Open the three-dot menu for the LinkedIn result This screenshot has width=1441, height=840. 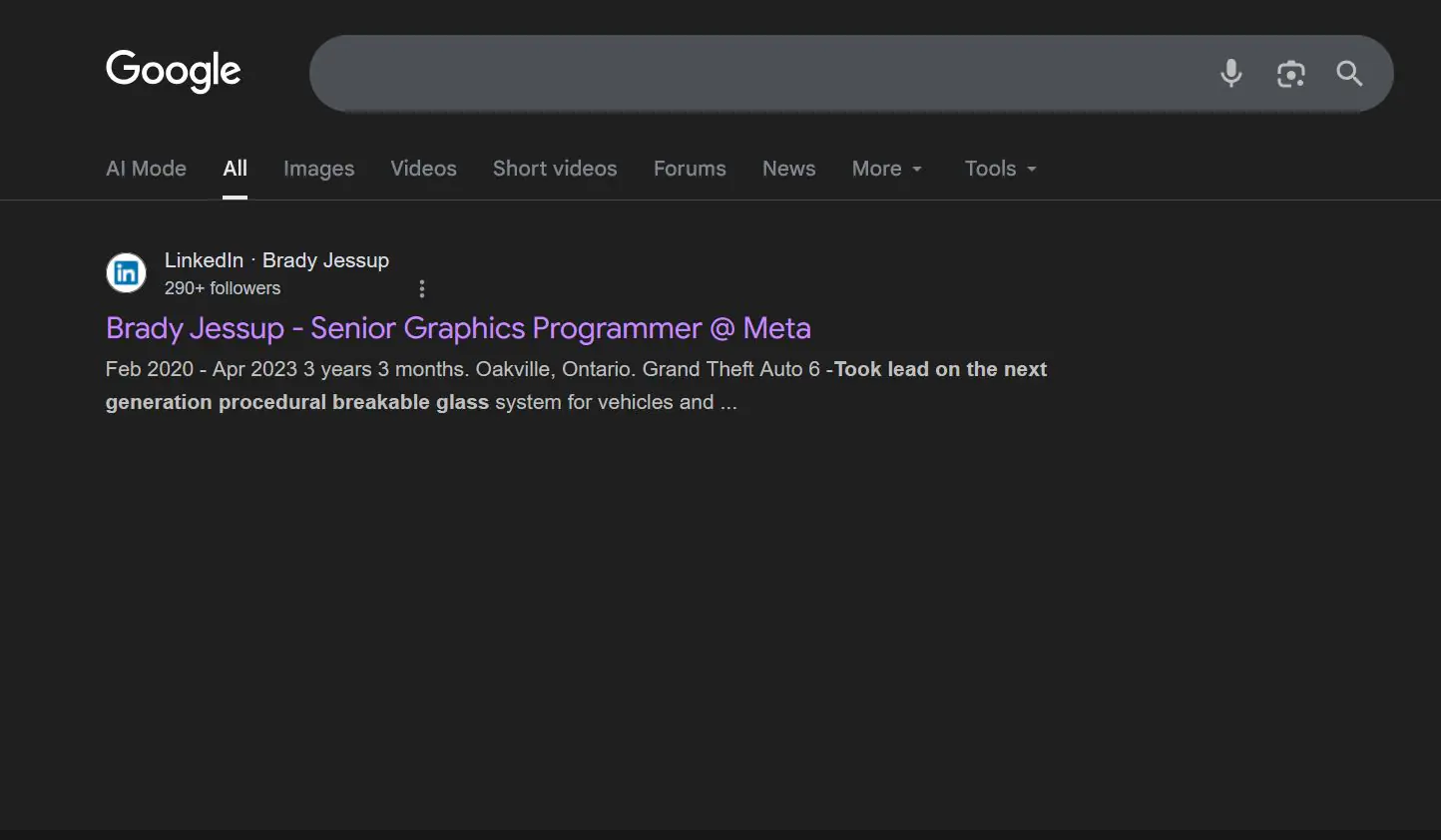coord(422,288)
